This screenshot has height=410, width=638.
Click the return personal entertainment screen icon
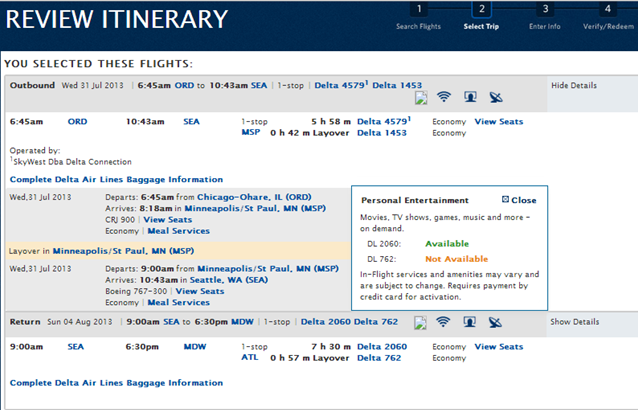[x=470, y=322]
